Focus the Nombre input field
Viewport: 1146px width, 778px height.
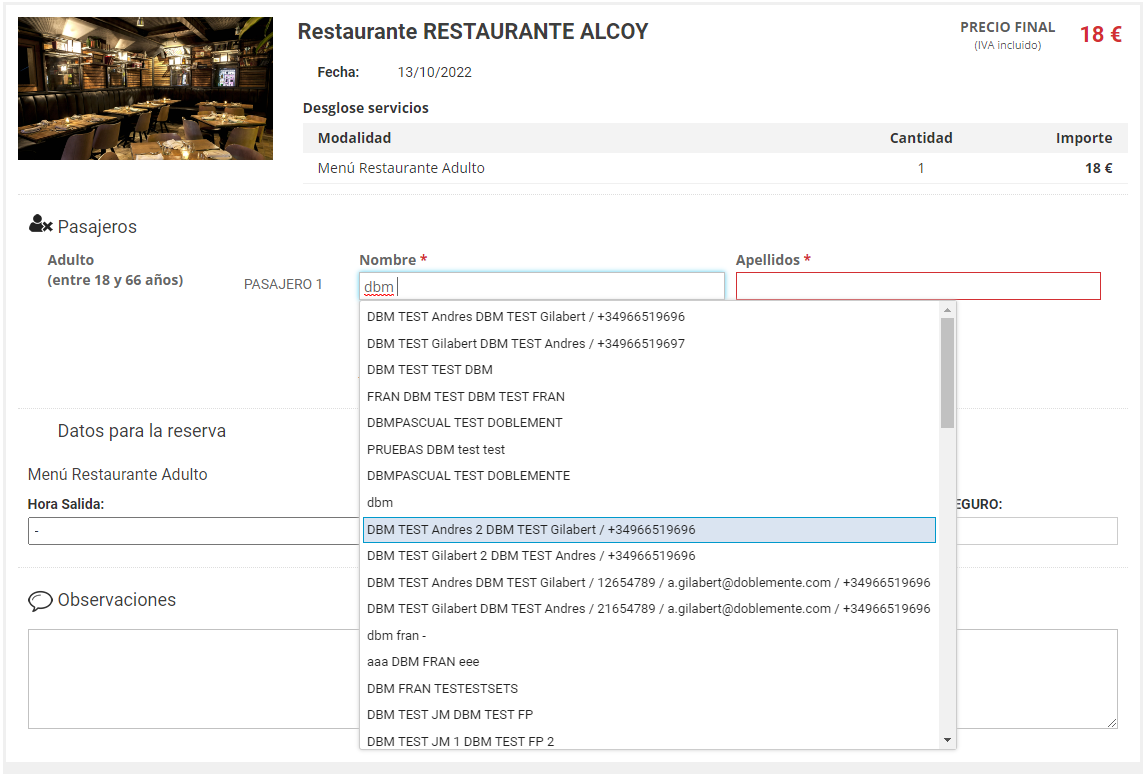542,286
